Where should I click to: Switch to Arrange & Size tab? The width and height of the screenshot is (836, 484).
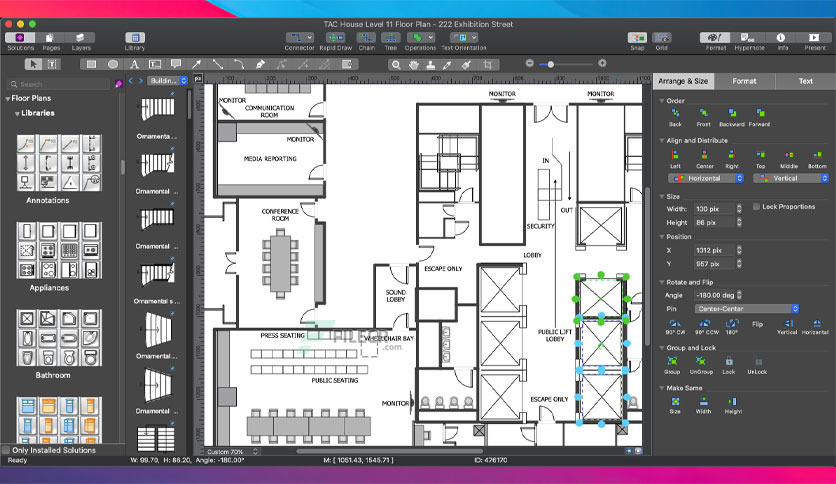point(683,81)
